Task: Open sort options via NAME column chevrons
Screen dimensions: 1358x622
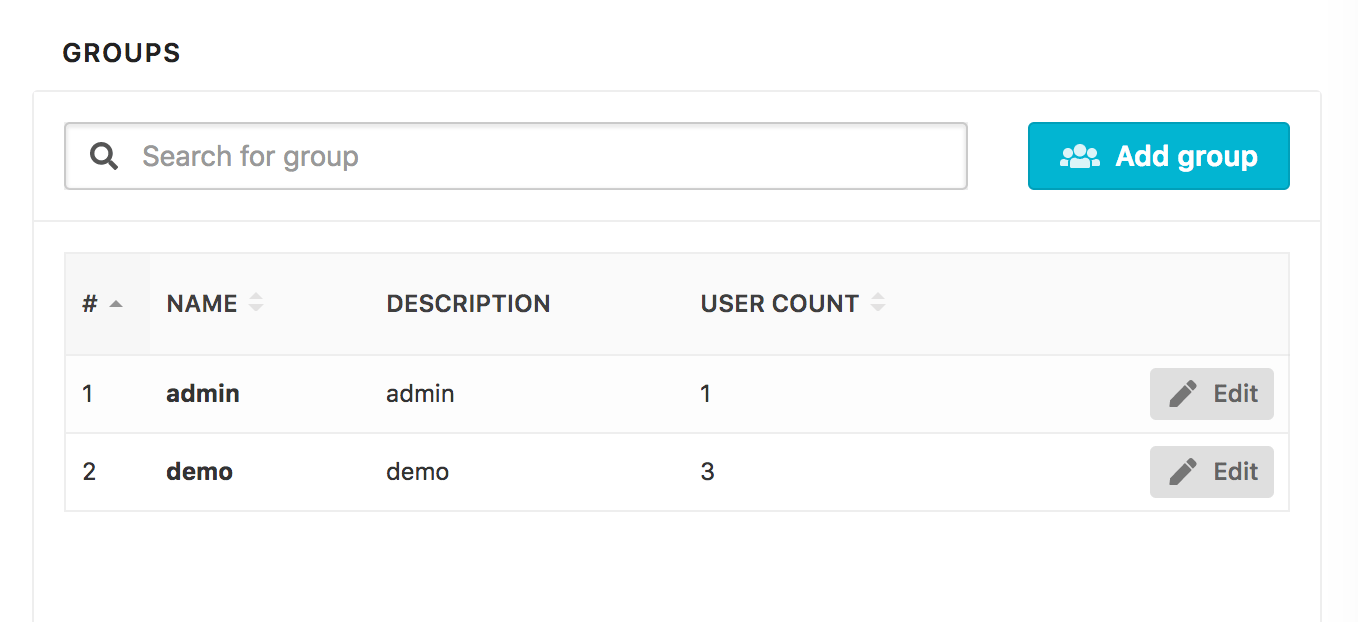Action: click(x=257, y=303)
